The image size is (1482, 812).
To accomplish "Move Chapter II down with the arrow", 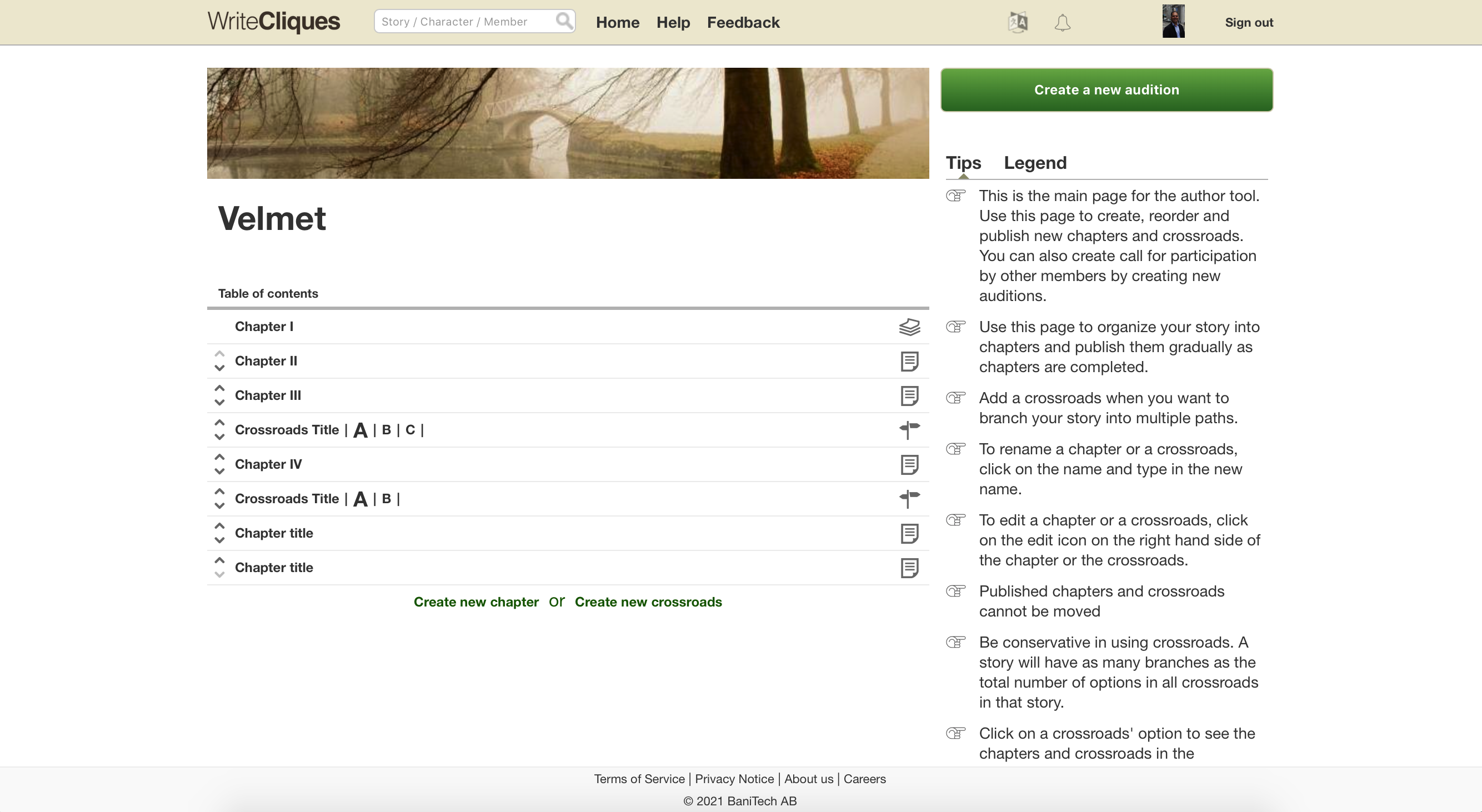I will point(219,368).
